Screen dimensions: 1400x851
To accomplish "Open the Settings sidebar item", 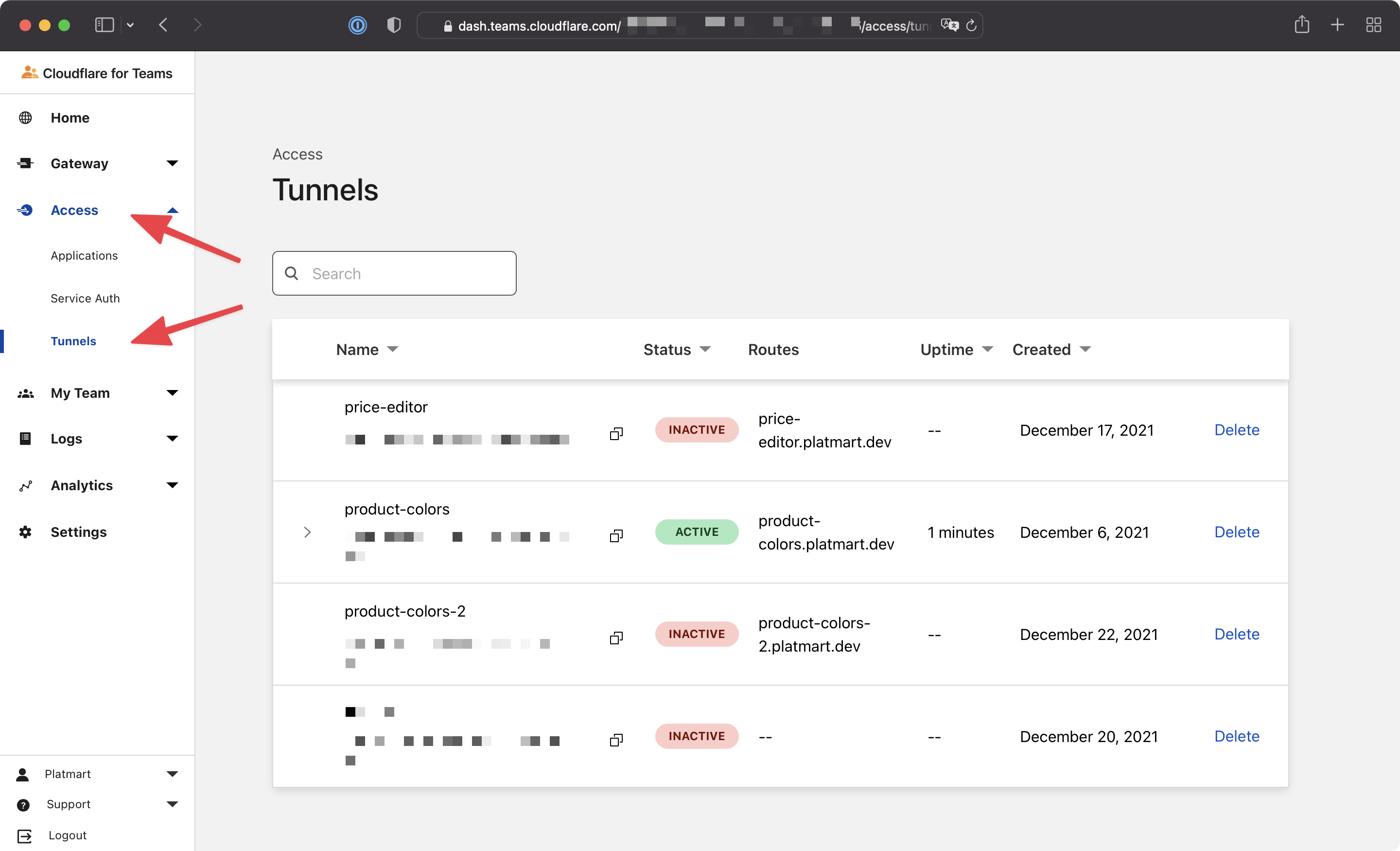I will (78, 532).
